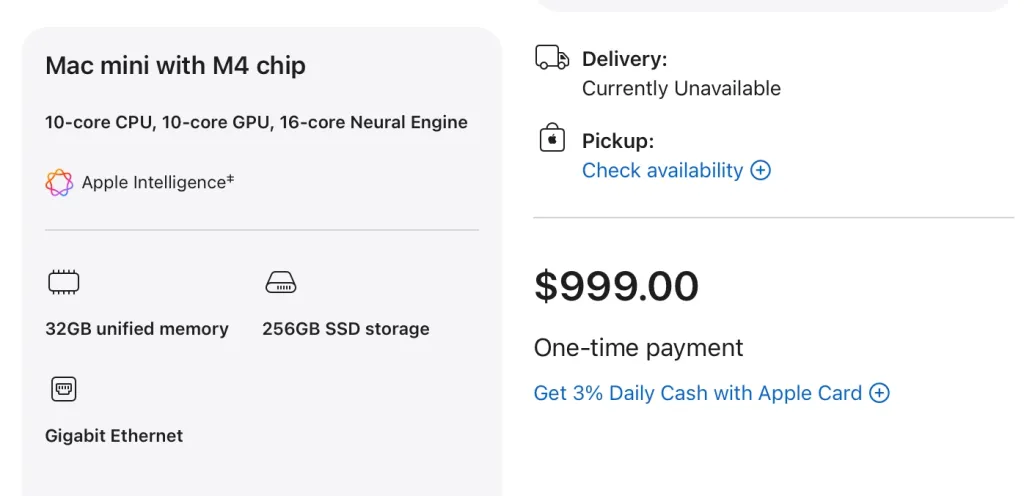The image size is (1024, 496).
Task: Expand plus icon beside Check availability
Action: click(761, 170)
